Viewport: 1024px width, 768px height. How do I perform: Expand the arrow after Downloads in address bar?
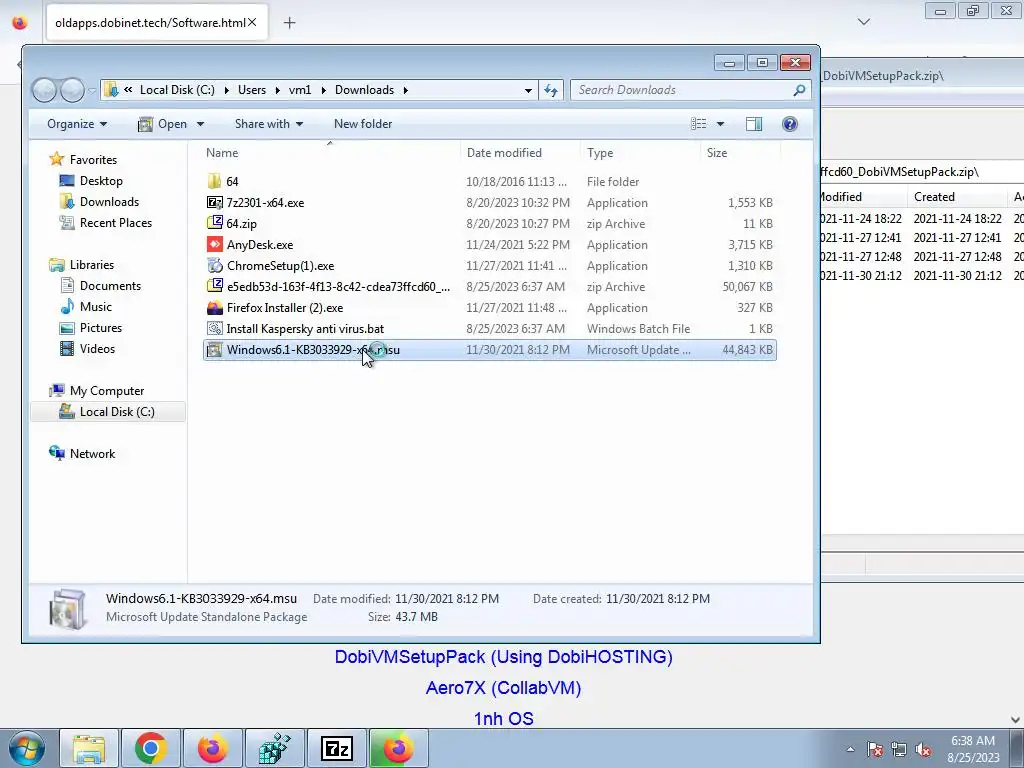(406, 90)
